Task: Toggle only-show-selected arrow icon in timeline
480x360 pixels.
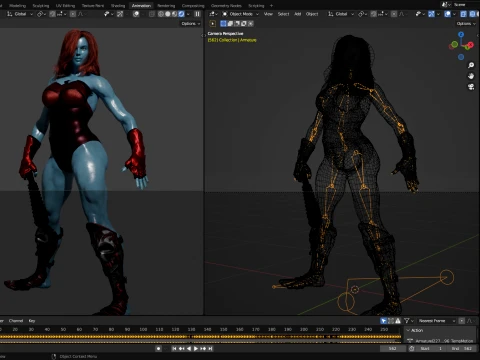Action: (x=384, y=321)
